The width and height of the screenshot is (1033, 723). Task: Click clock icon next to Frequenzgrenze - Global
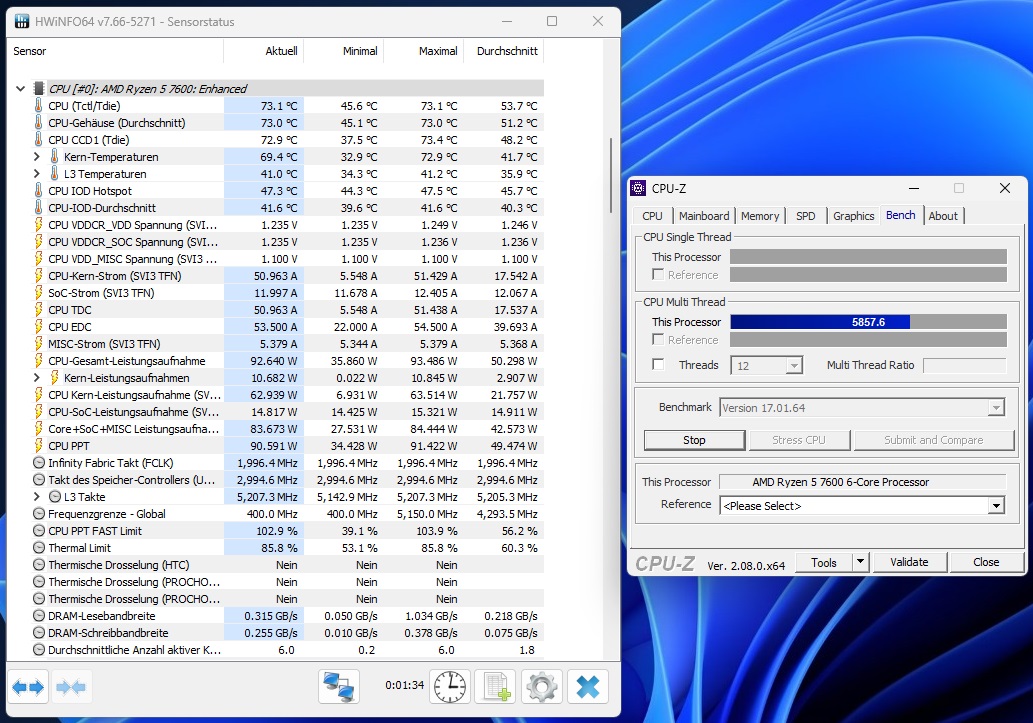coord(39,514)
